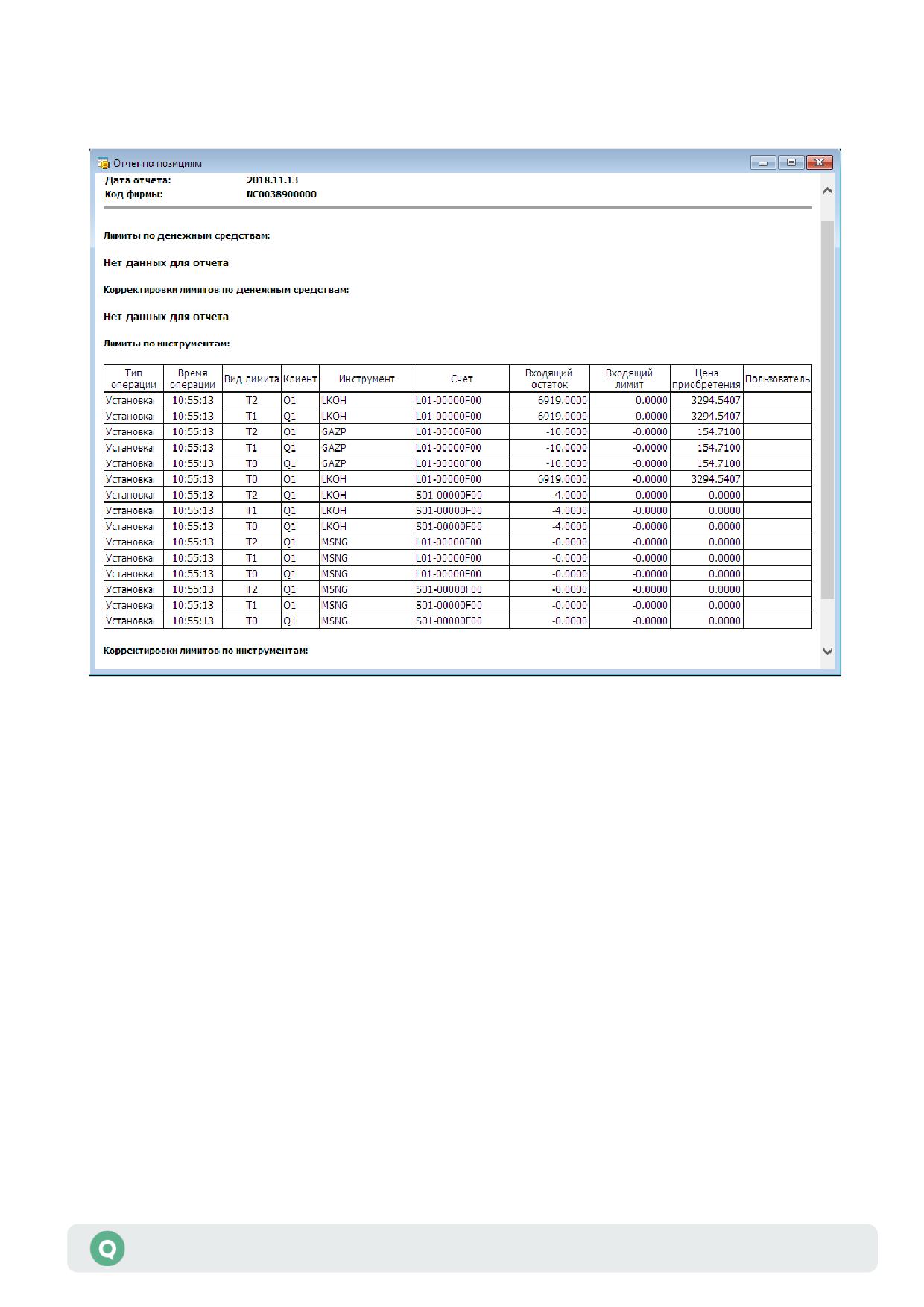Screen dimensions: 924x1307
Task: Select the 'Входящий лимит' column header
Action: (630, 379)
